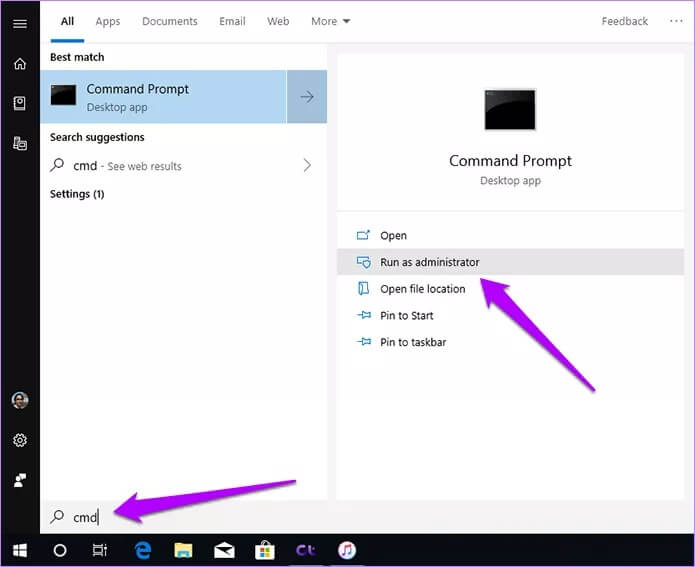The height and width of the screenshot is (567, 695).
Task: Click the Cortana circle on taskbar
Action: pyautogui.click(x=60, y=550)
